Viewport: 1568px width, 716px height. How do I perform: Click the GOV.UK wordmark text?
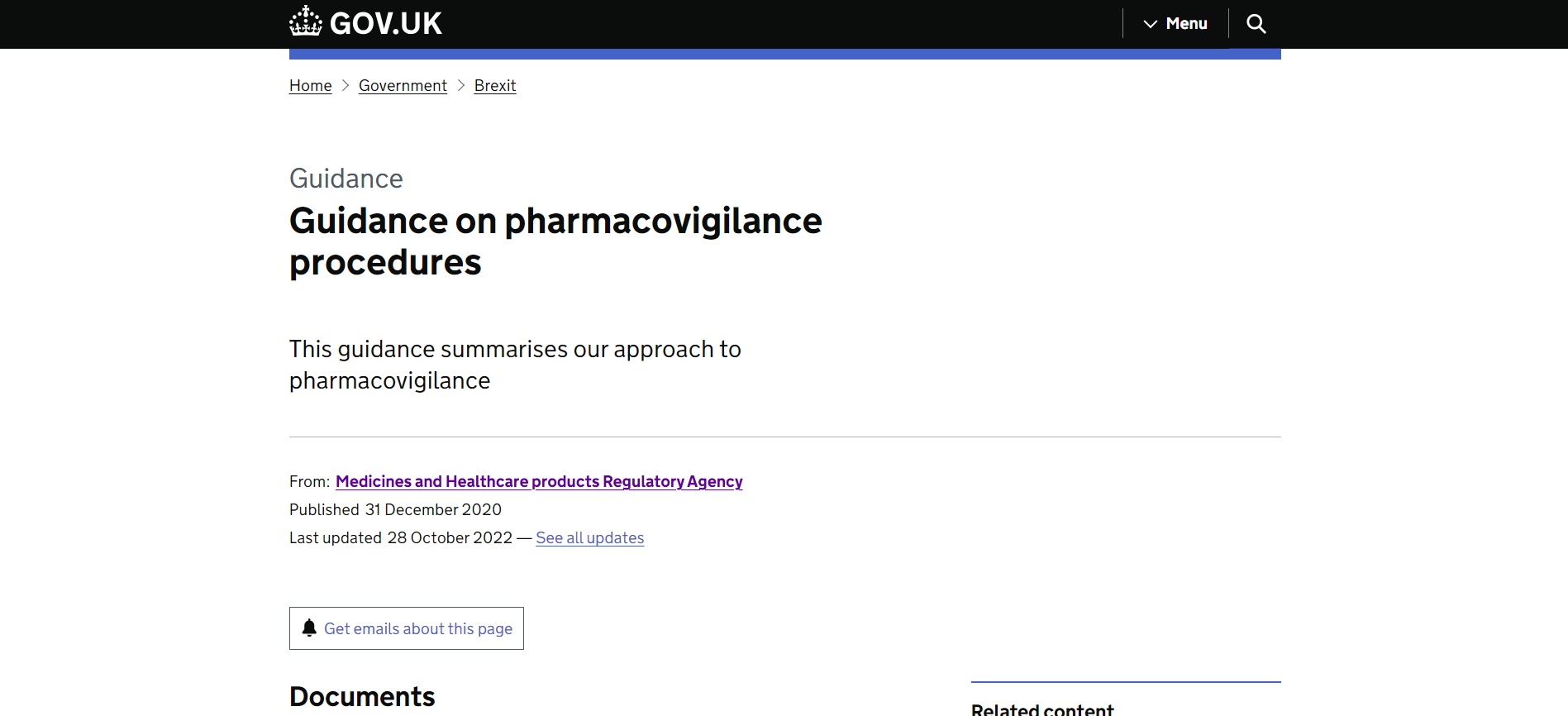click(x=386, y=24)
